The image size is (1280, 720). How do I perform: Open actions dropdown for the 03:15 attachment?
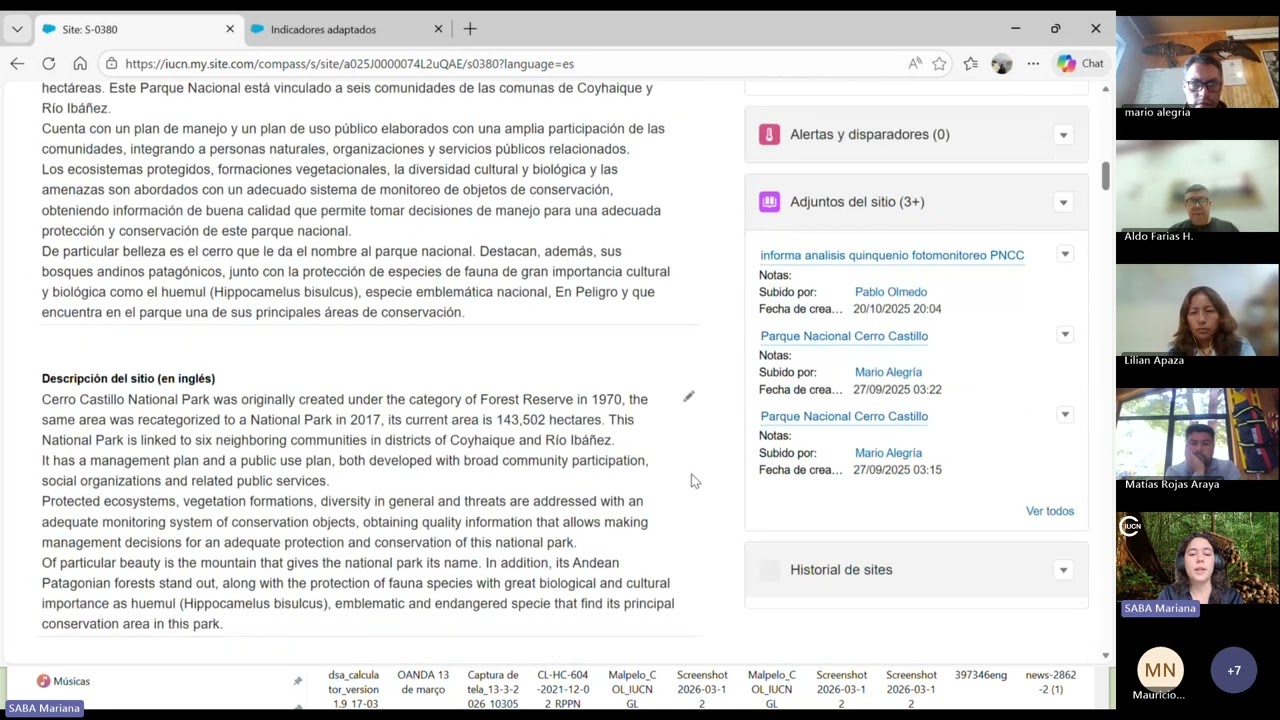pyautogui.click(x=1065, y=414)
